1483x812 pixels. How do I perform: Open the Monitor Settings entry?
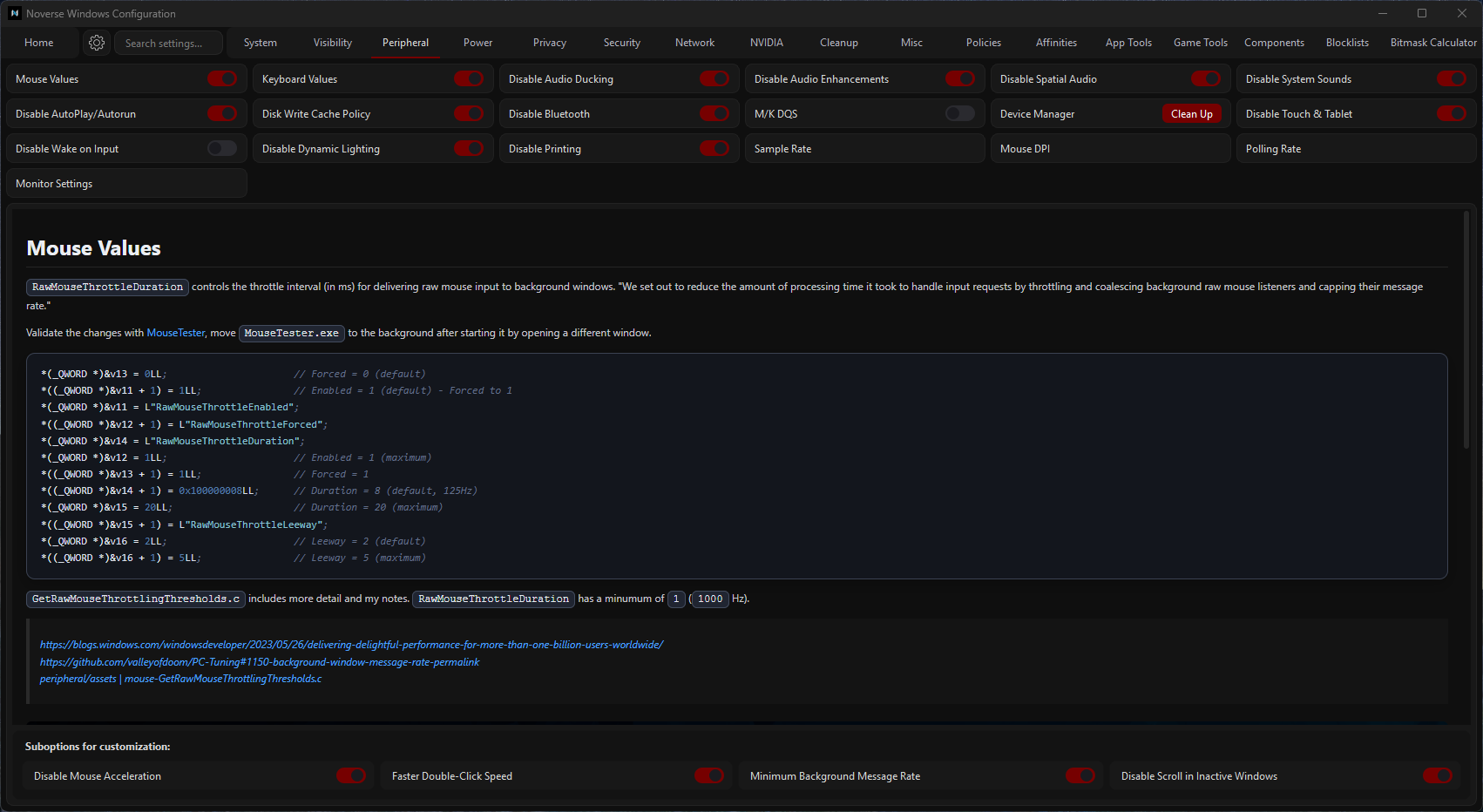tap(126, 184)
